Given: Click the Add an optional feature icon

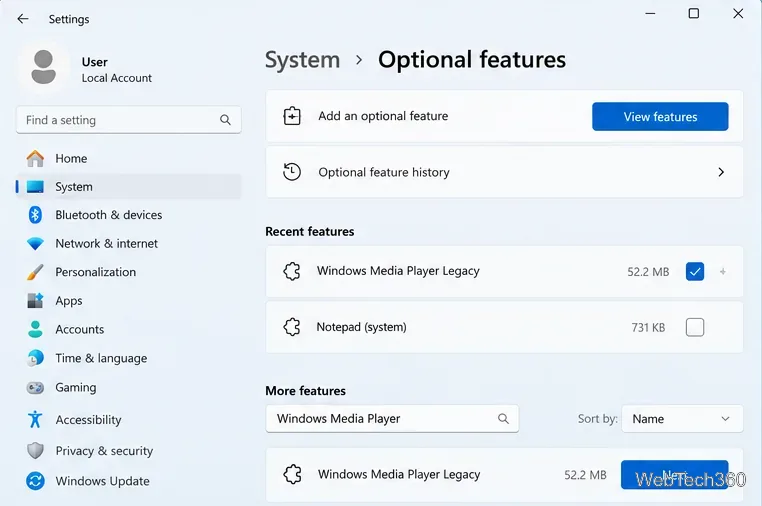Looking at the screenshot, I should click(x=292, y=116).
